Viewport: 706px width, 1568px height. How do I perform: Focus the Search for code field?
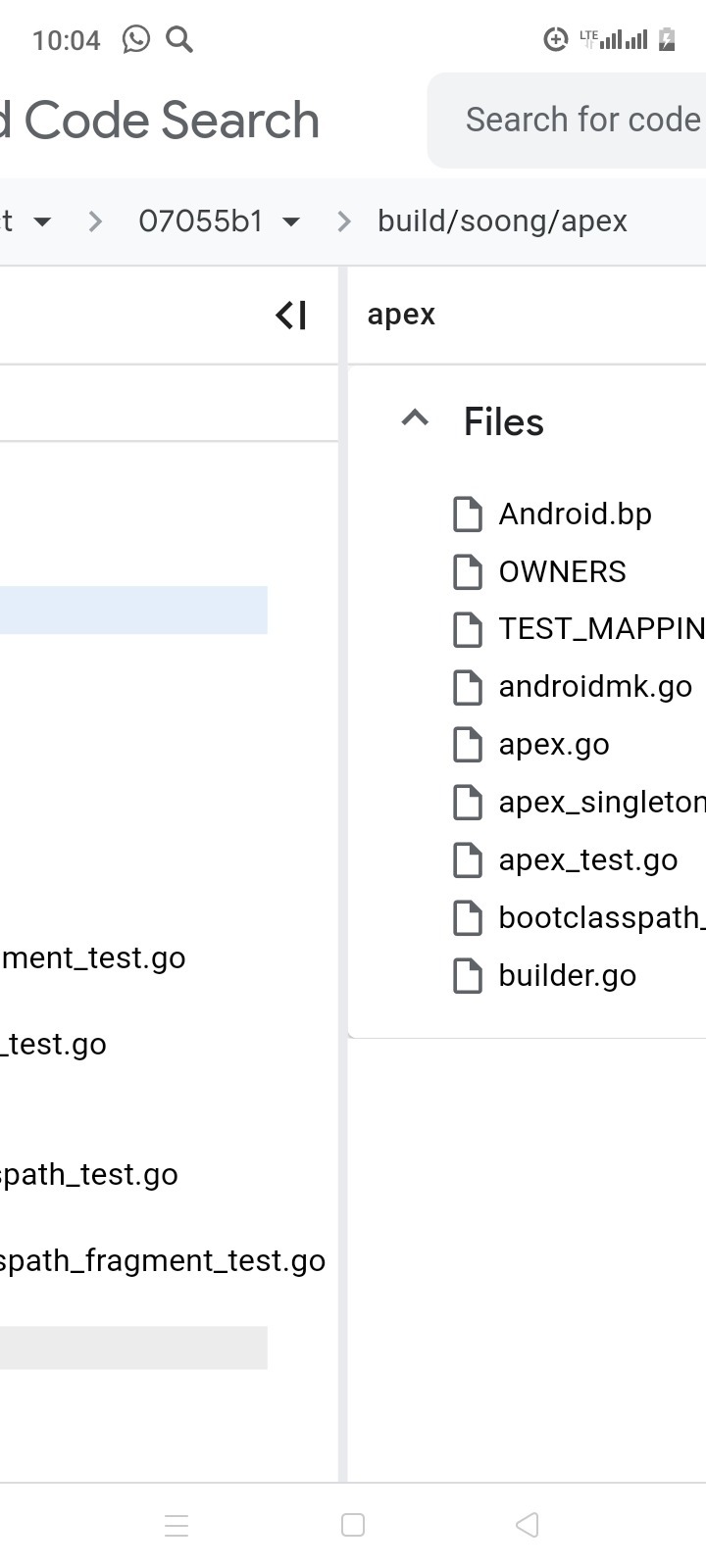582,120
